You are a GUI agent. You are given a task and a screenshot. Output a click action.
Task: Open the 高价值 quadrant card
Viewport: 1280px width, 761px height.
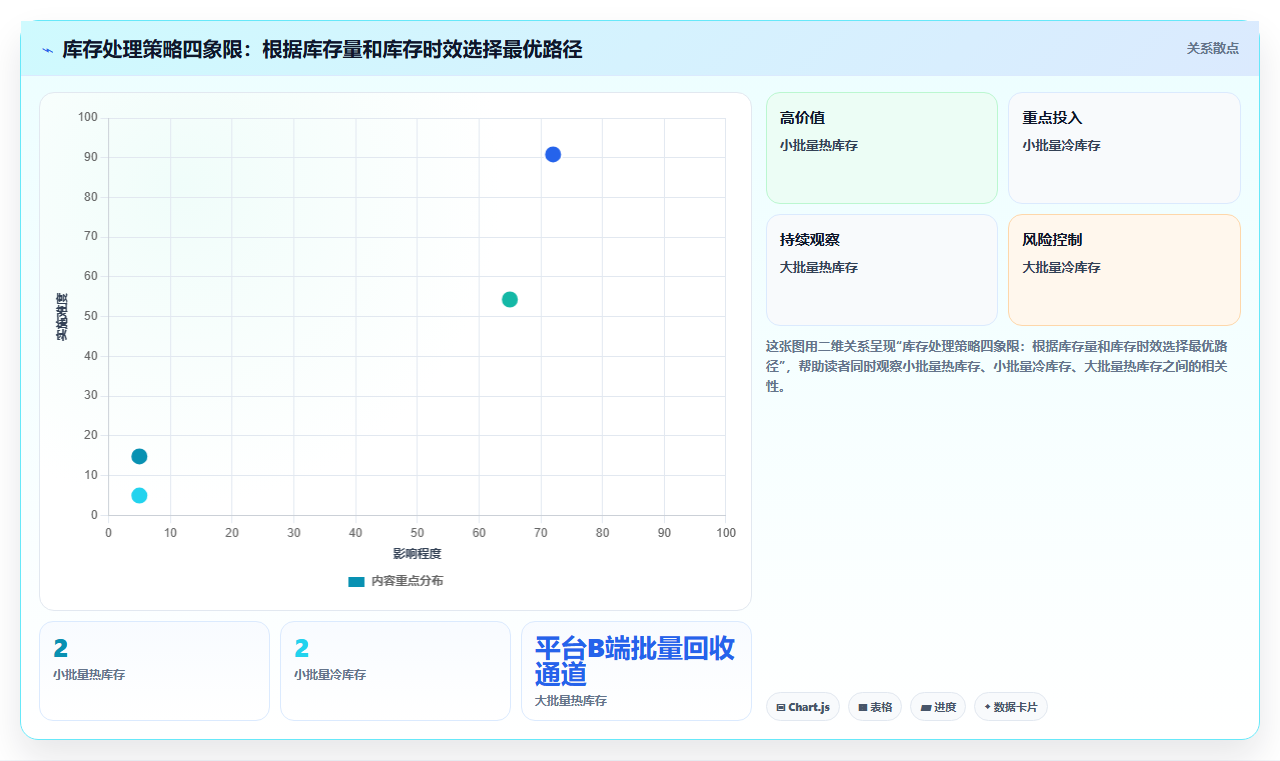pos(882,148)
